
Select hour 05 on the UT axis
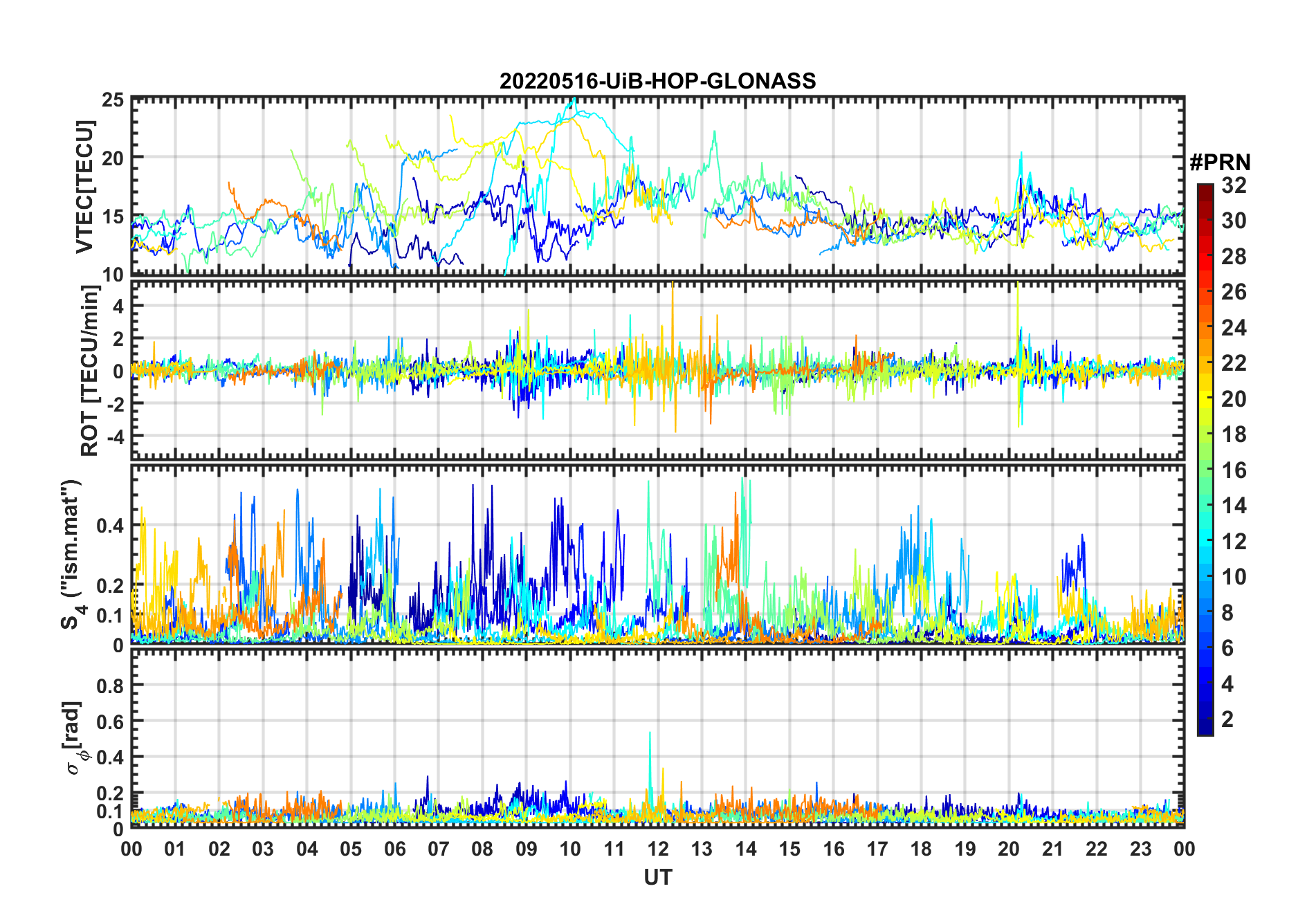coord(351,849)
